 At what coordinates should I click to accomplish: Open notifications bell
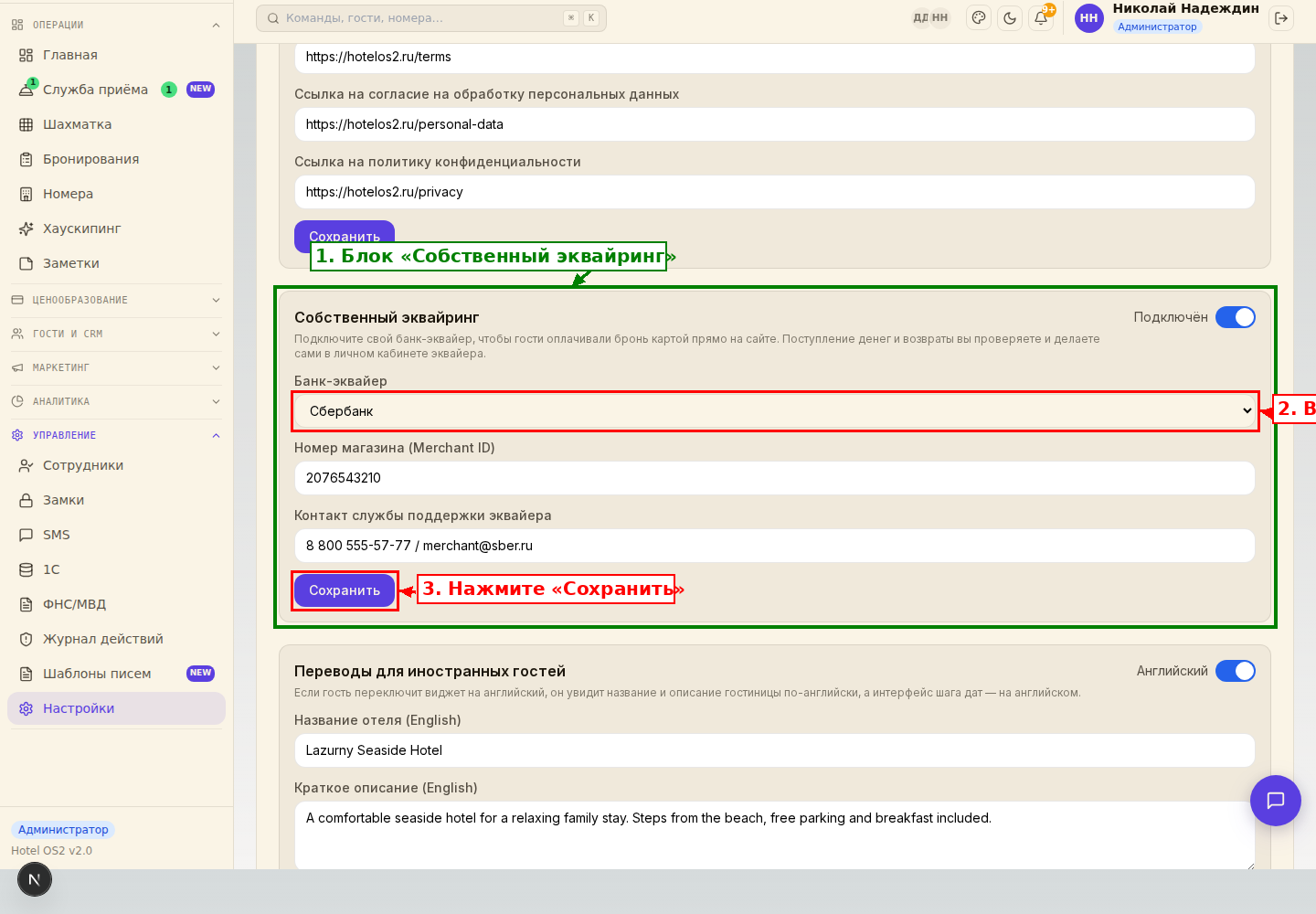[x=1041, y=17]
